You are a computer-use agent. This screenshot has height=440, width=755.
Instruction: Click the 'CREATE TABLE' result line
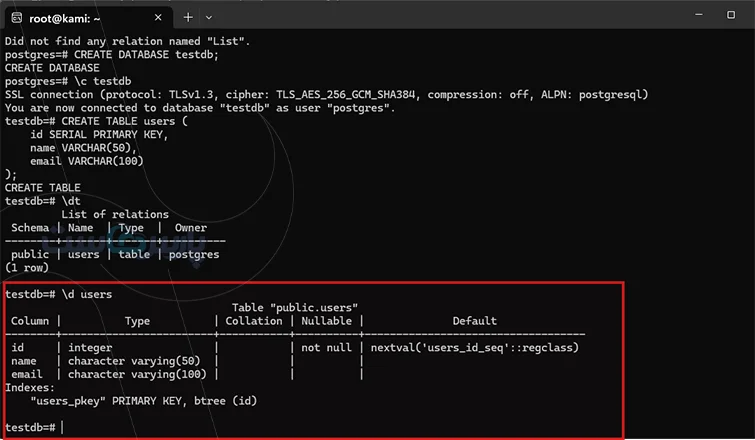(x=43, y=188)
